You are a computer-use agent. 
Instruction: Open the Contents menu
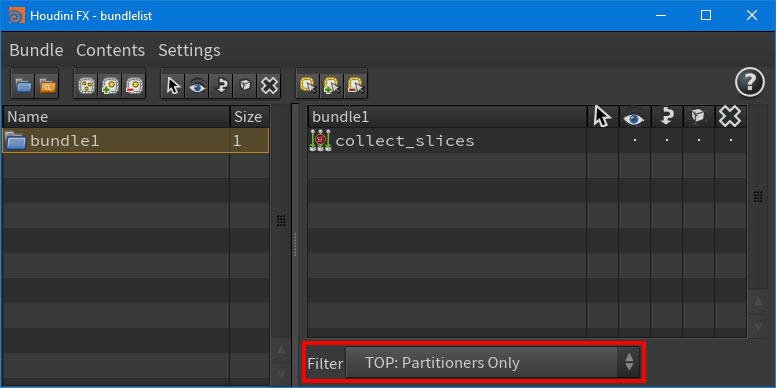pyautogui.click(x=110, y=50)
